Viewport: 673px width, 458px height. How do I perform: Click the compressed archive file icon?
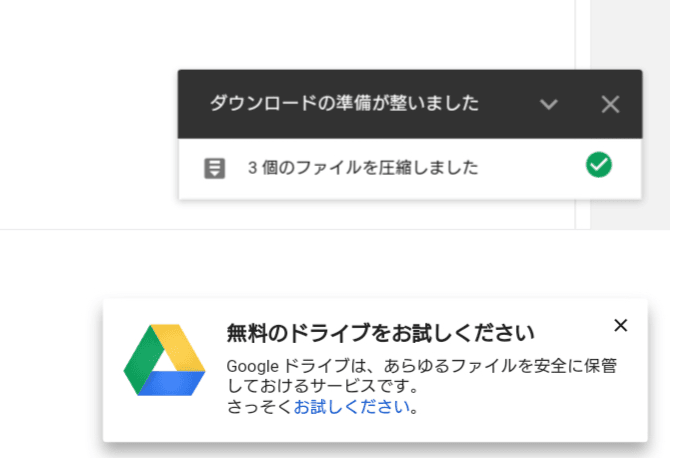pos(213,168)
